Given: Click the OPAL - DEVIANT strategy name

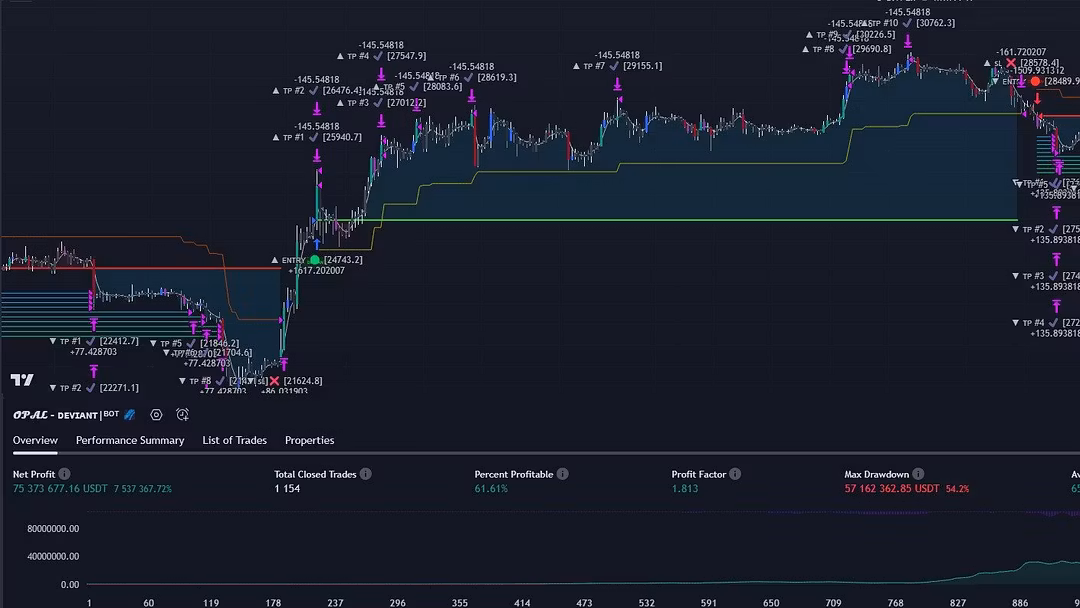Looking at the screenshot, I should tap(55, 415).
